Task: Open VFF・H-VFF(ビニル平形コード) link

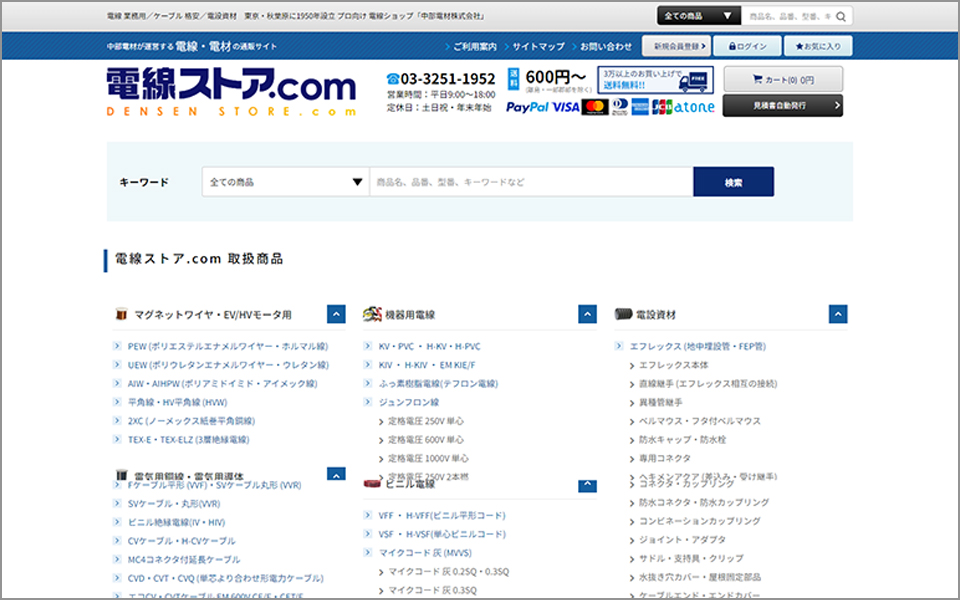Action: [x=442, y=516]
